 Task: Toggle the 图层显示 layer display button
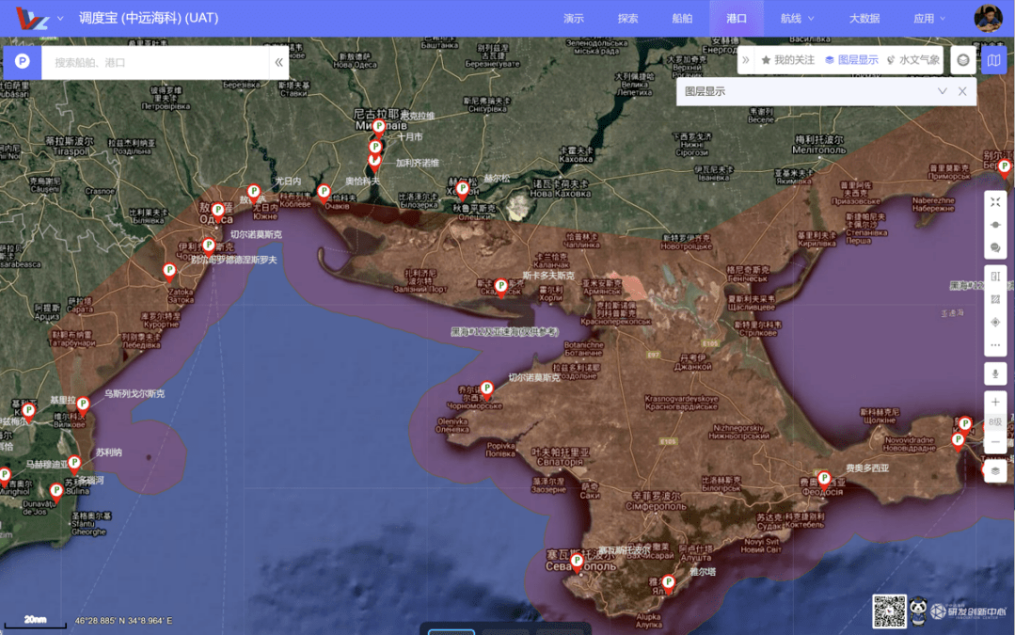pos(851,60)
